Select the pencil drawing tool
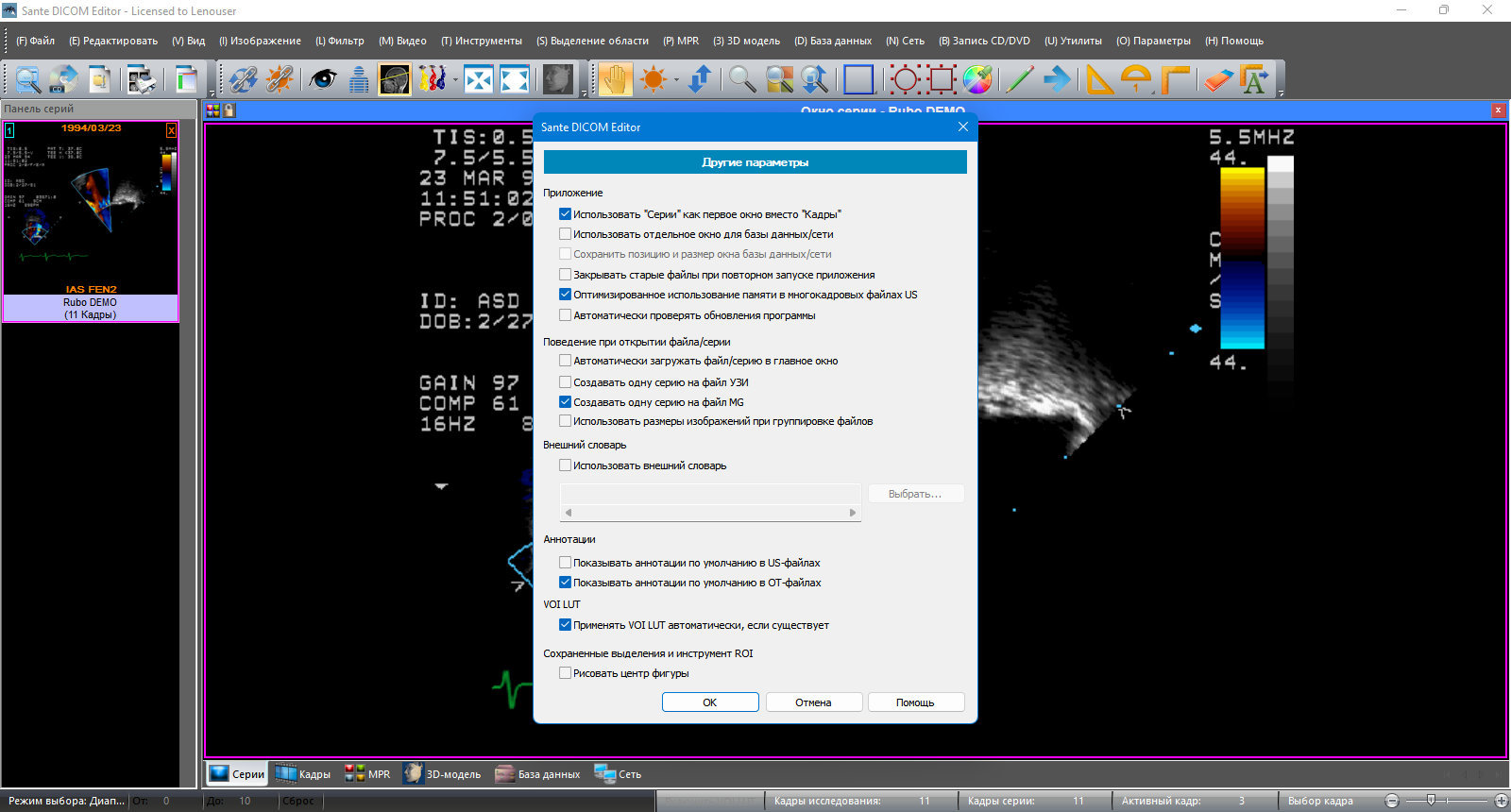1511x812 pixels. [x=1019, y=79]
